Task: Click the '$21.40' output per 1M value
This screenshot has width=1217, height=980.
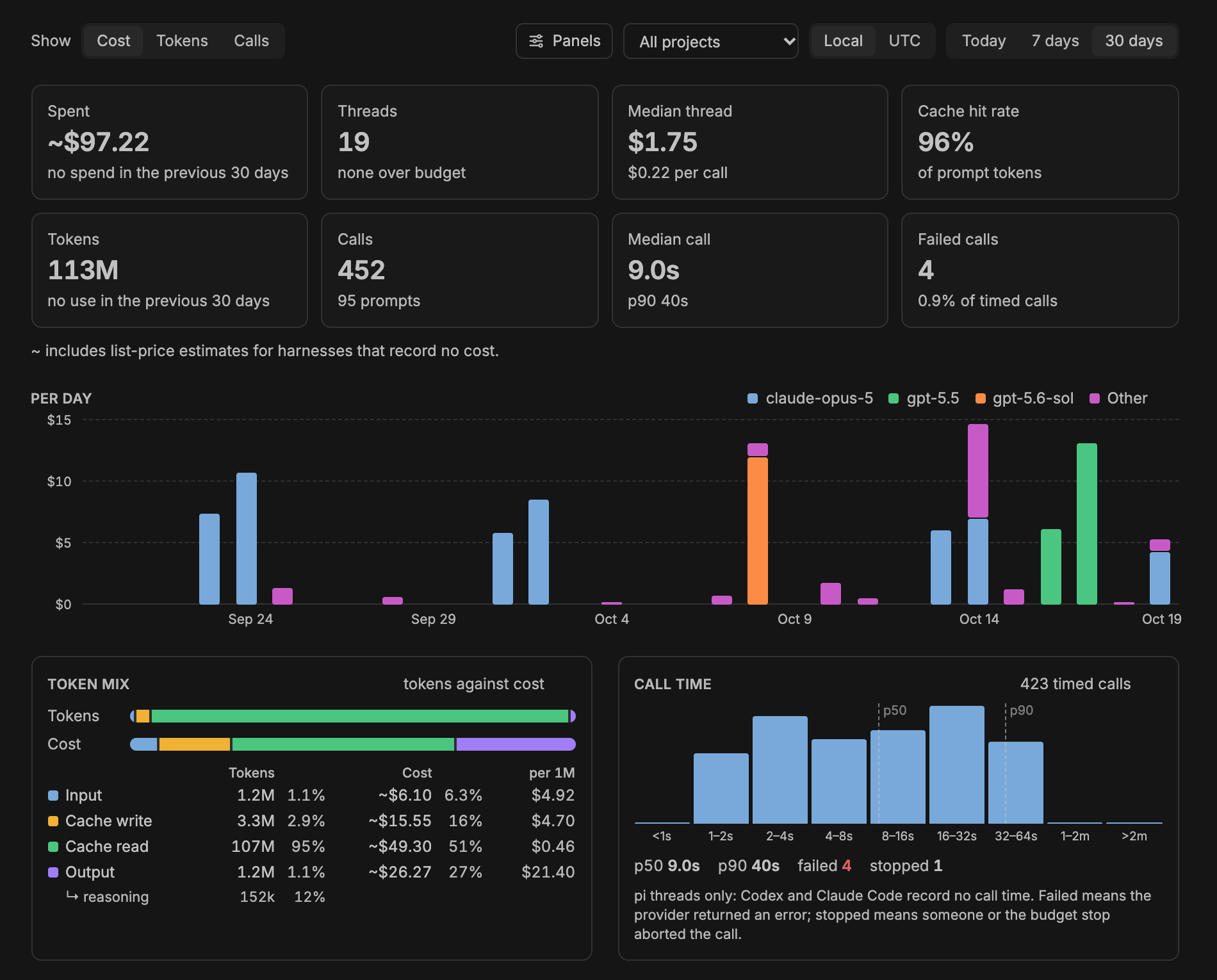Action: (x=548, y=872)
